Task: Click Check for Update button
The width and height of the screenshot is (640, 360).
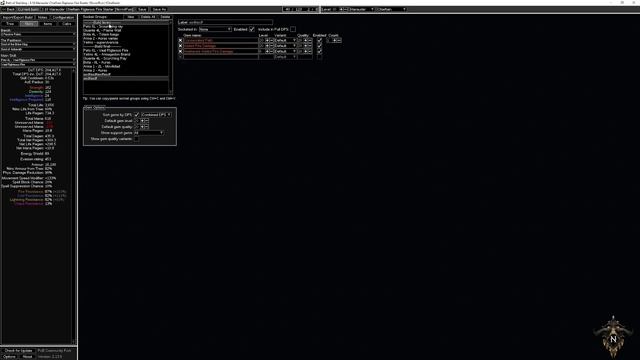Action: click(18, 351)
